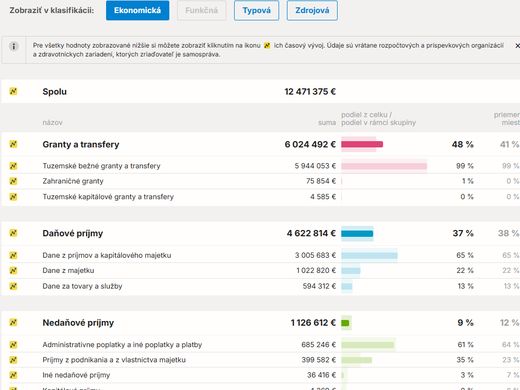Screen dimensions: 520x390
Task: Click the Granty a transfery percentage bar
Action: (x=362, y=144)
